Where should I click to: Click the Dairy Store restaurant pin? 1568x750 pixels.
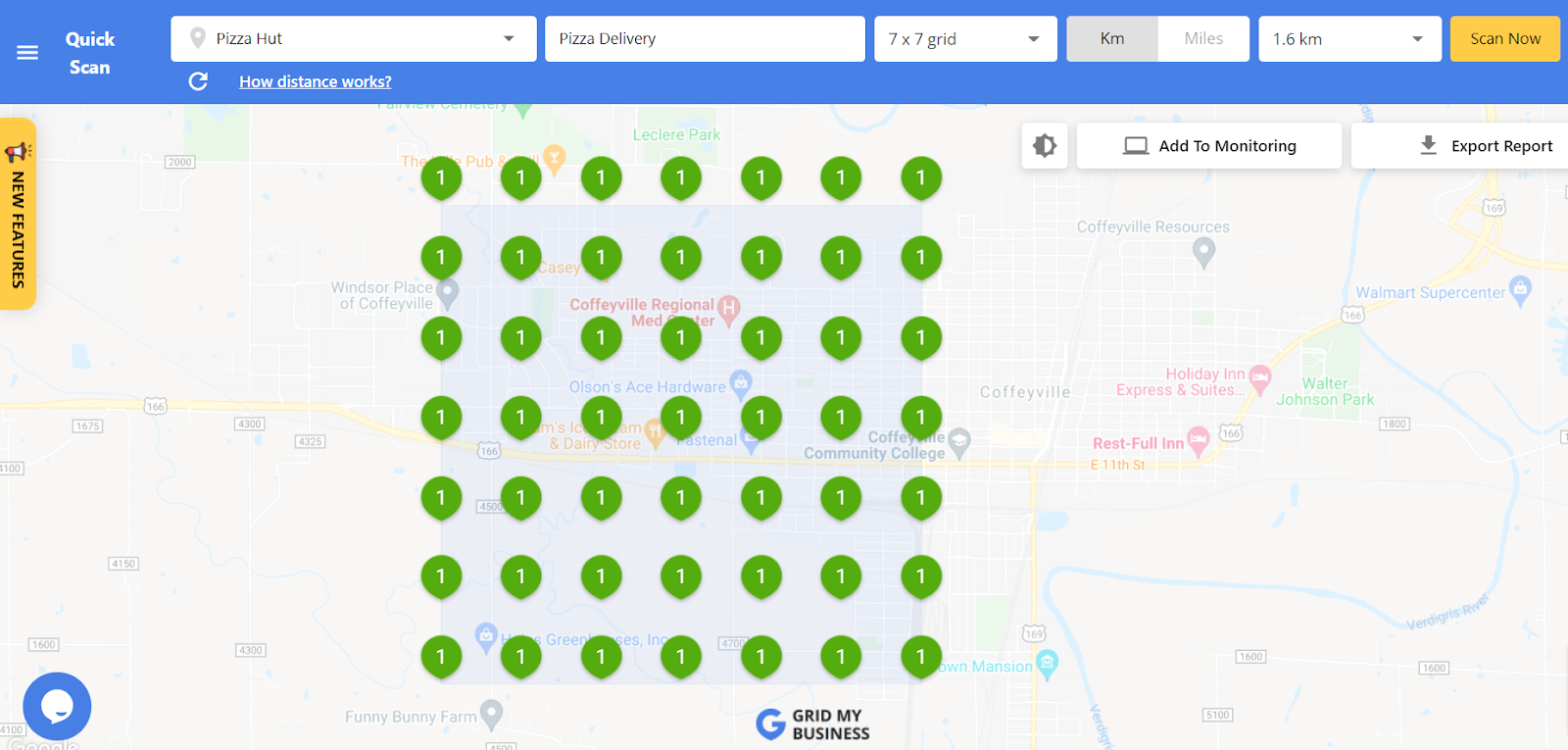pyautogui.click(x=655, y=432)
